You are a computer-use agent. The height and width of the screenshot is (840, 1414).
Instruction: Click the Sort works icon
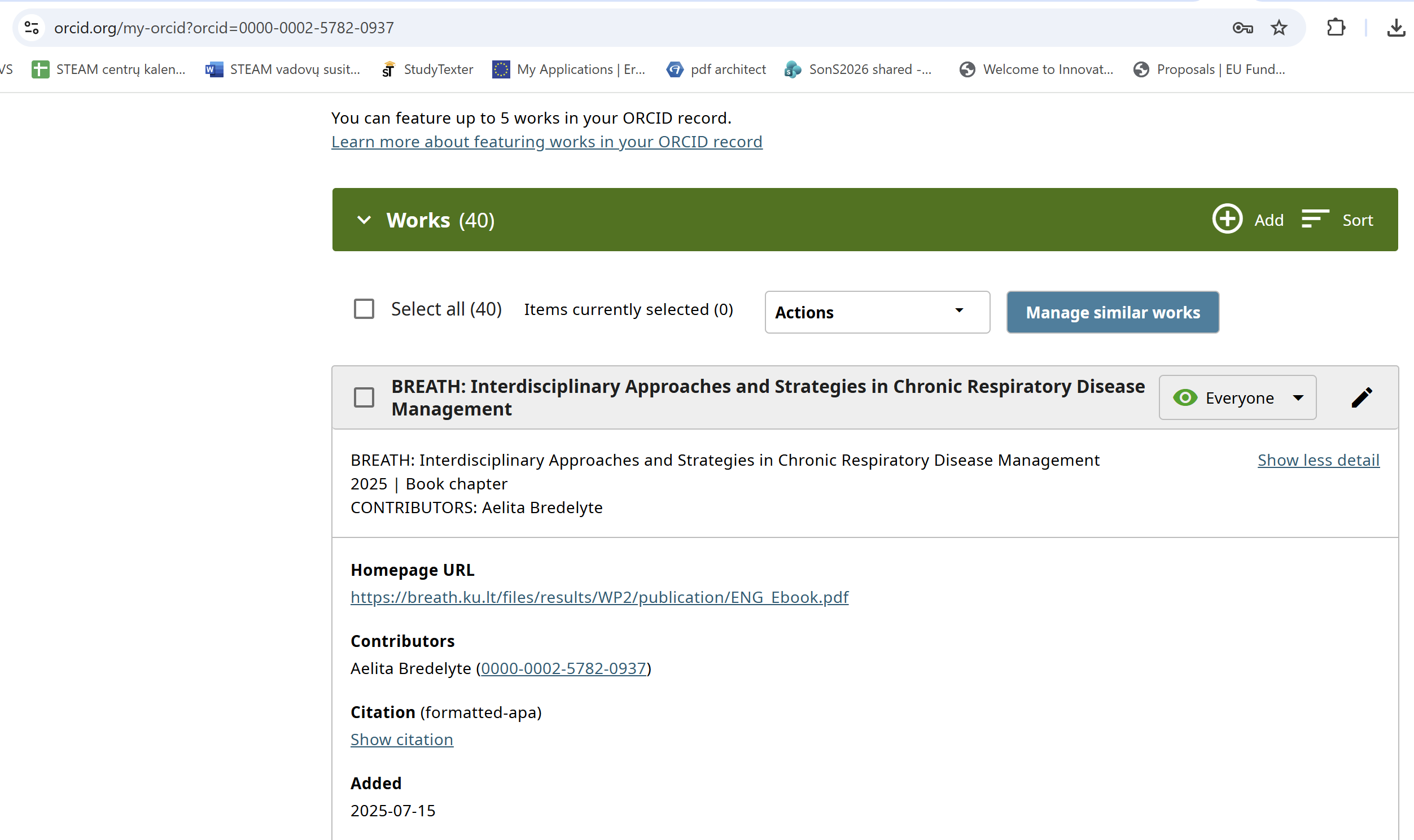point(1315,219)
